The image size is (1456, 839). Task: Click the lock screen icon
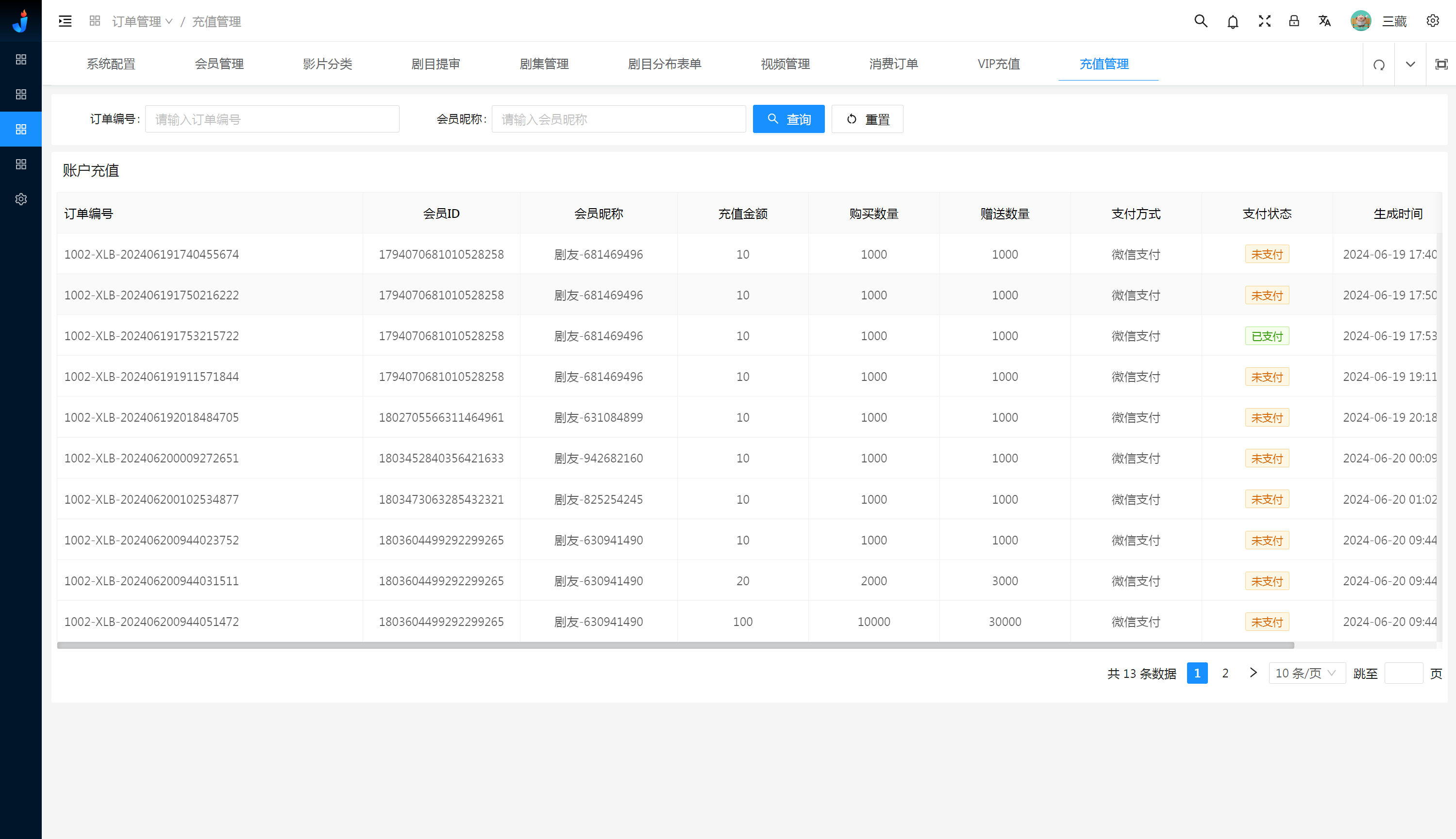point(1294,21)
